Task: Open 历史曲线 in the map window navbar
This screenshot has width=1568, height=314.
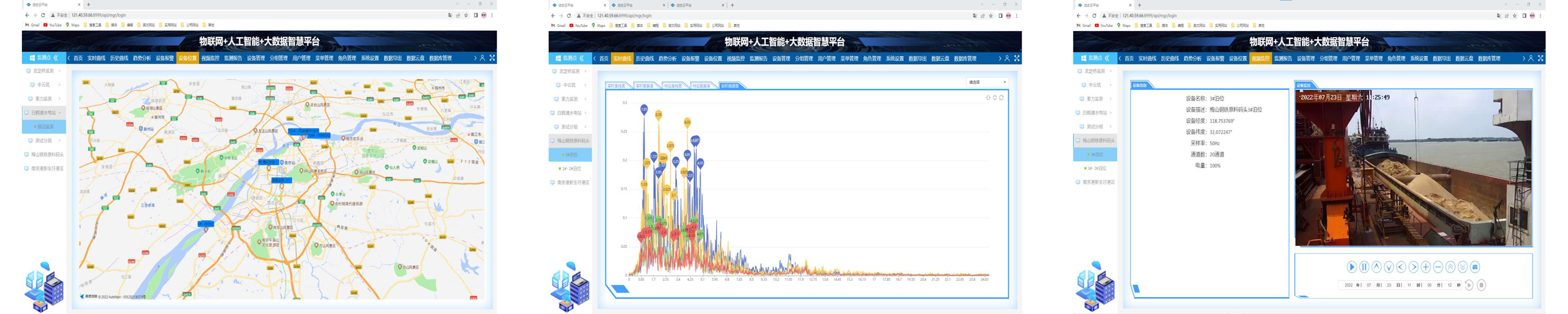Action: (119, 58)
